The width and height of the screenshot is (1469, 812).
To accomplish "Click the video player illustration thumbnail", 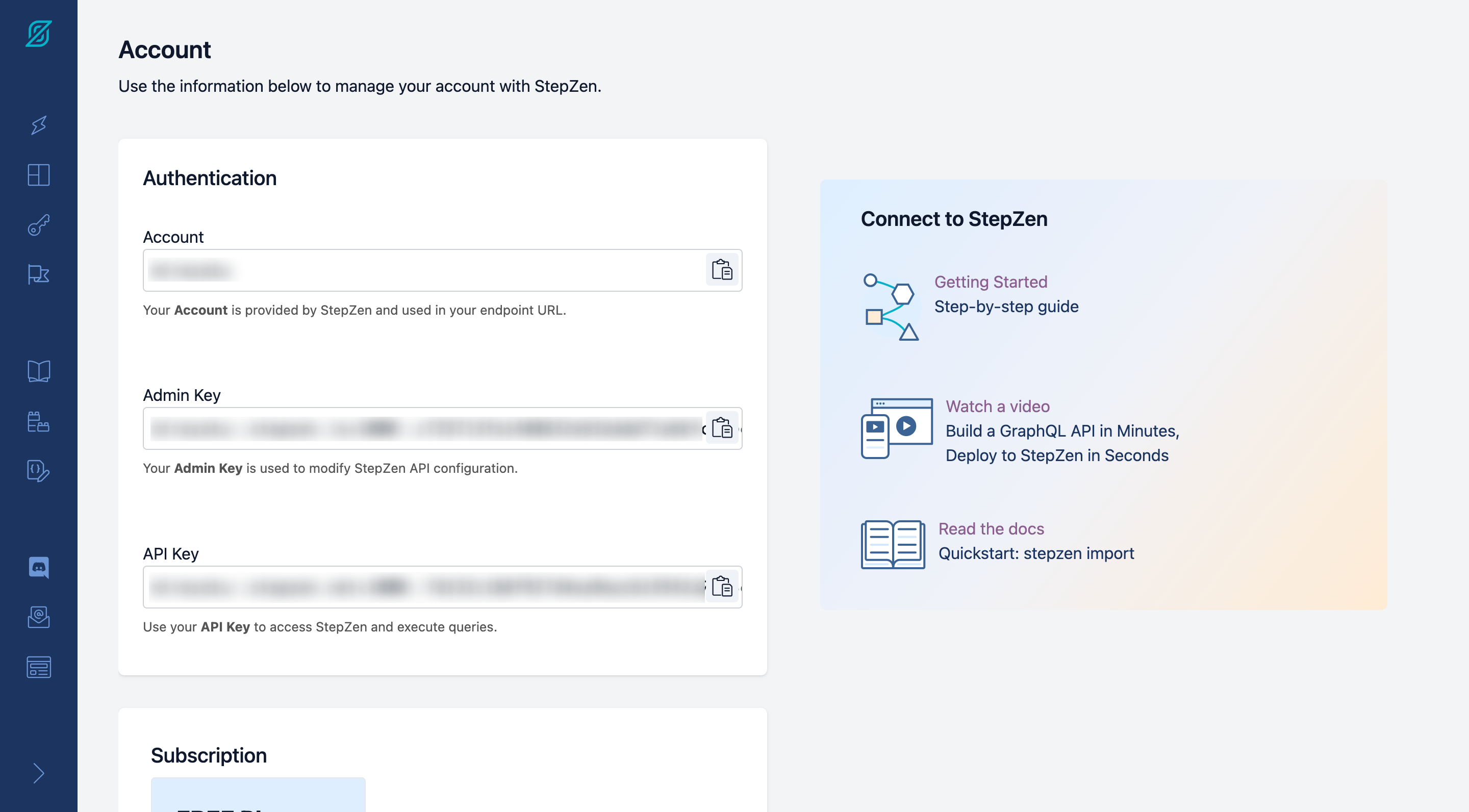I will click(x=897, y=427).
